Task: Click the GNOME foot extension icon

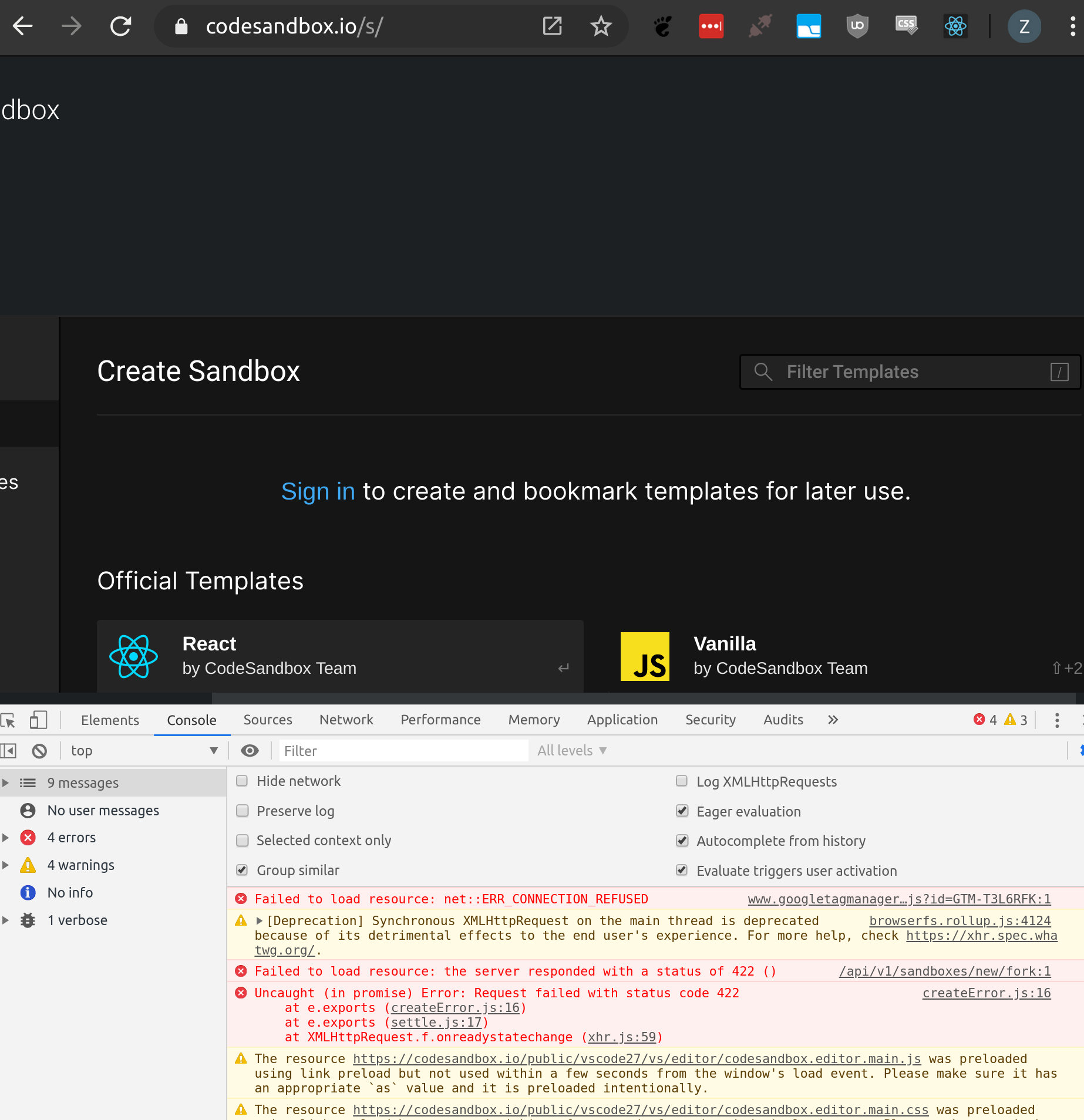Action: coord(662,26)
